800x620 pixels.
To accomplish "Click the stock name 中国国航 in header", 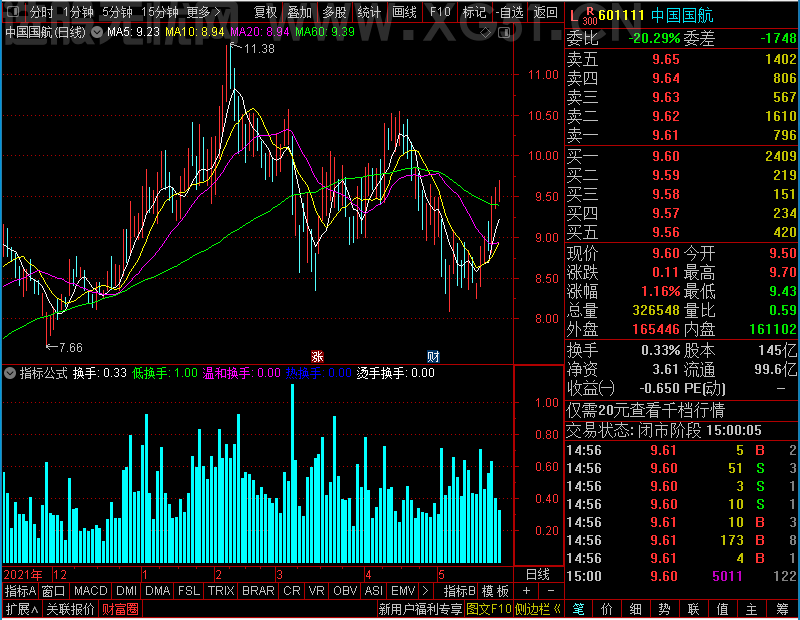I will coord(682,15).
